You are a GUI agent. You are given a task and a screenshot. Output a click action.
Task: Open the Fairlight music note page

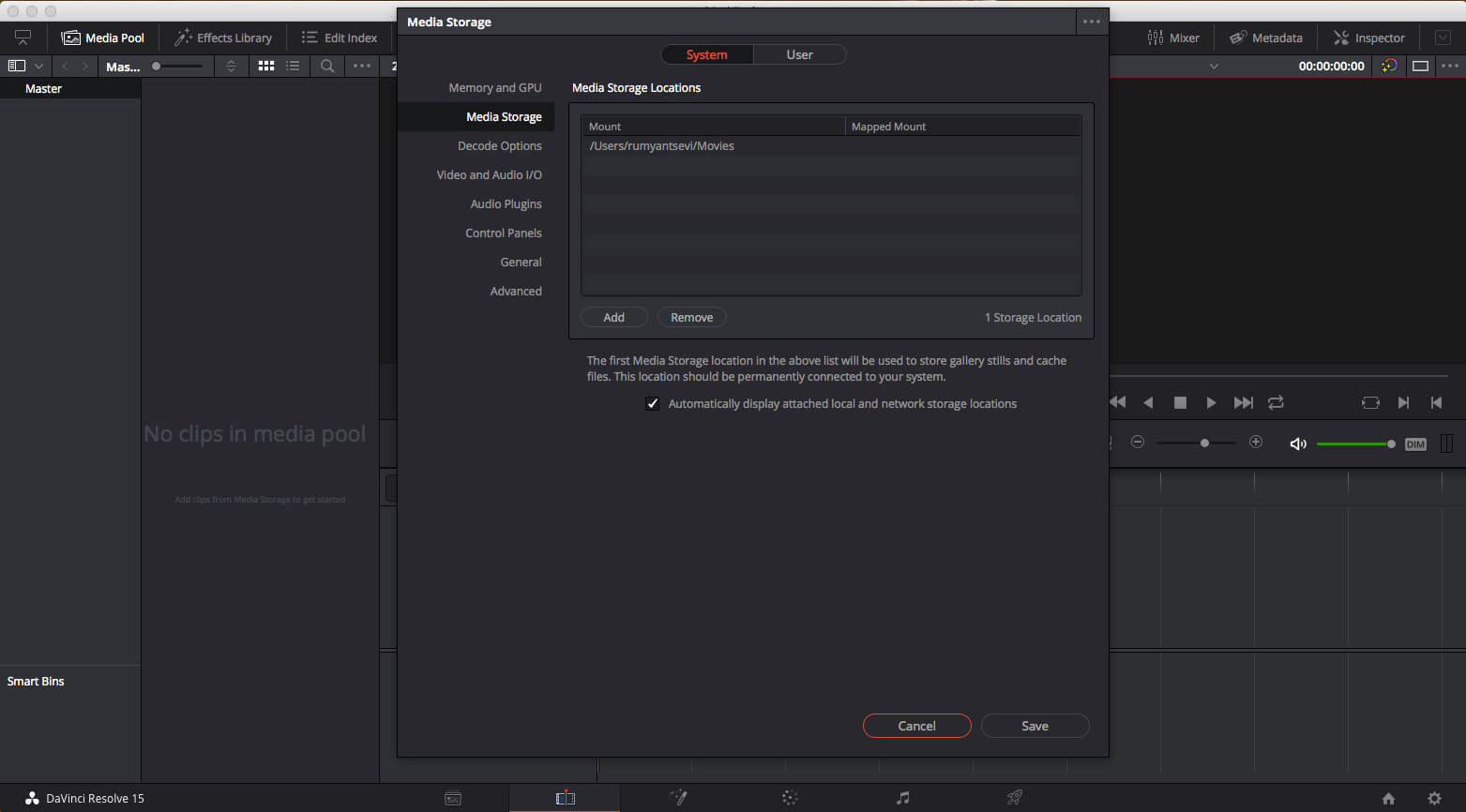[902, 798]
